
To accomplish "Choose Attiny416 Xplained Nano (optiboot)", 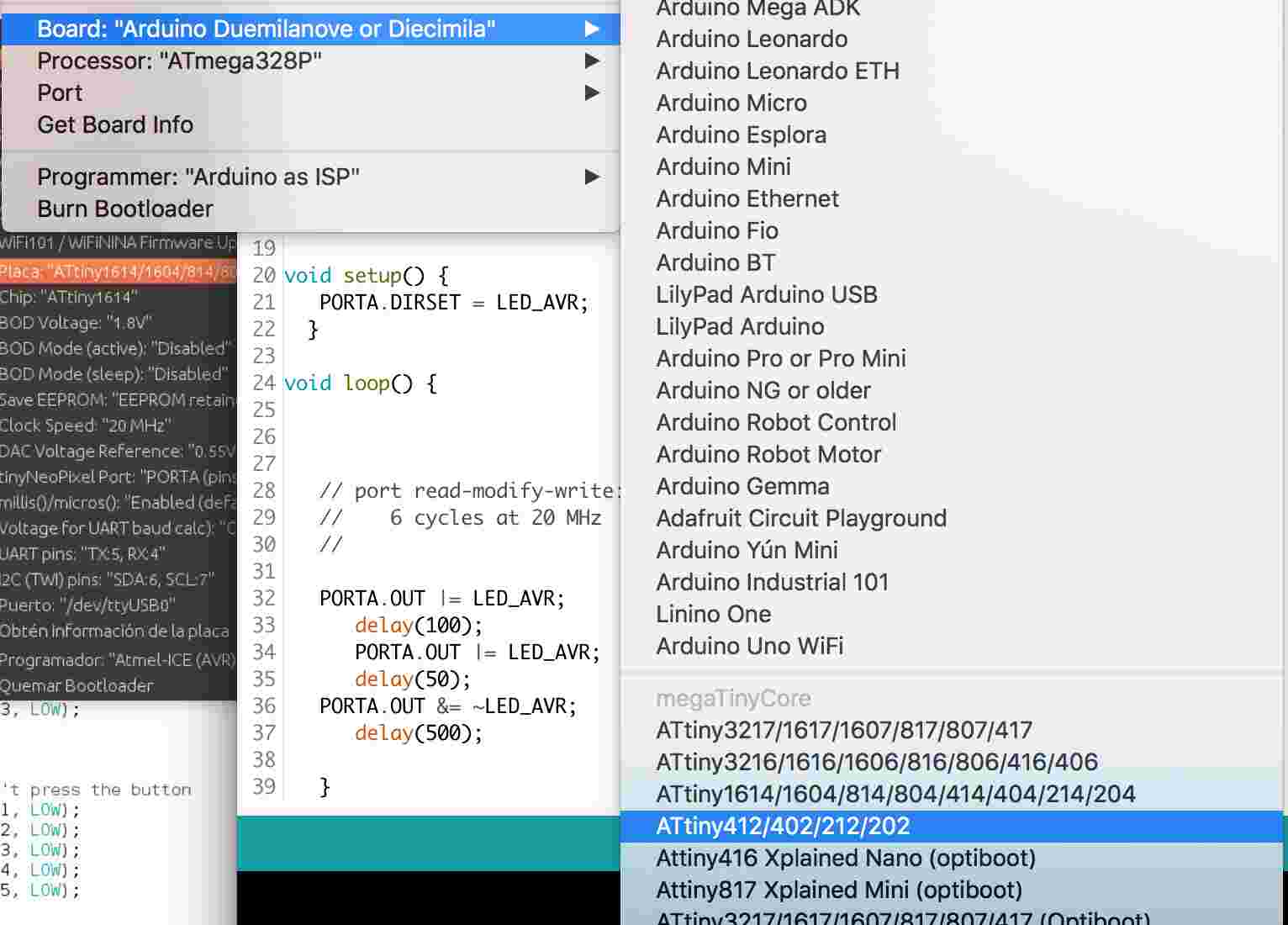I will 952,858.
